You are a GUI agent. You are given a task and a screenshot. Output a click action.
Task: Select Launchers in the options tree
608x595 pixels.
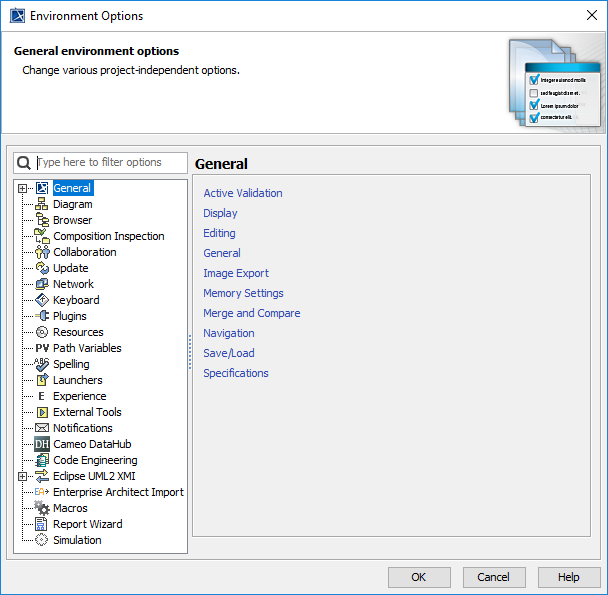(x=78, y=380)
